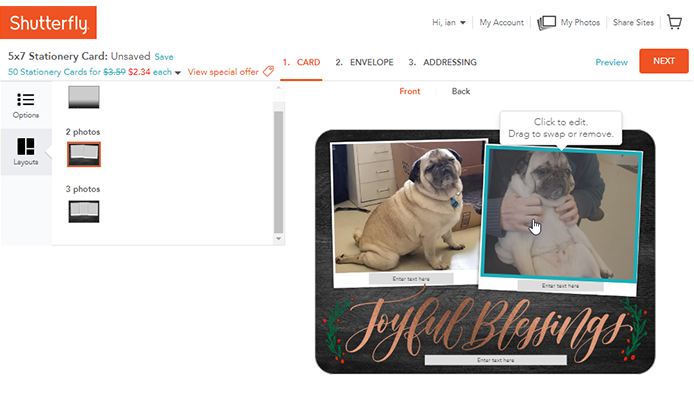Expand the Hi, ian account dropdown
The width and height of the screenshot is (694, 393).
[463, 23]
